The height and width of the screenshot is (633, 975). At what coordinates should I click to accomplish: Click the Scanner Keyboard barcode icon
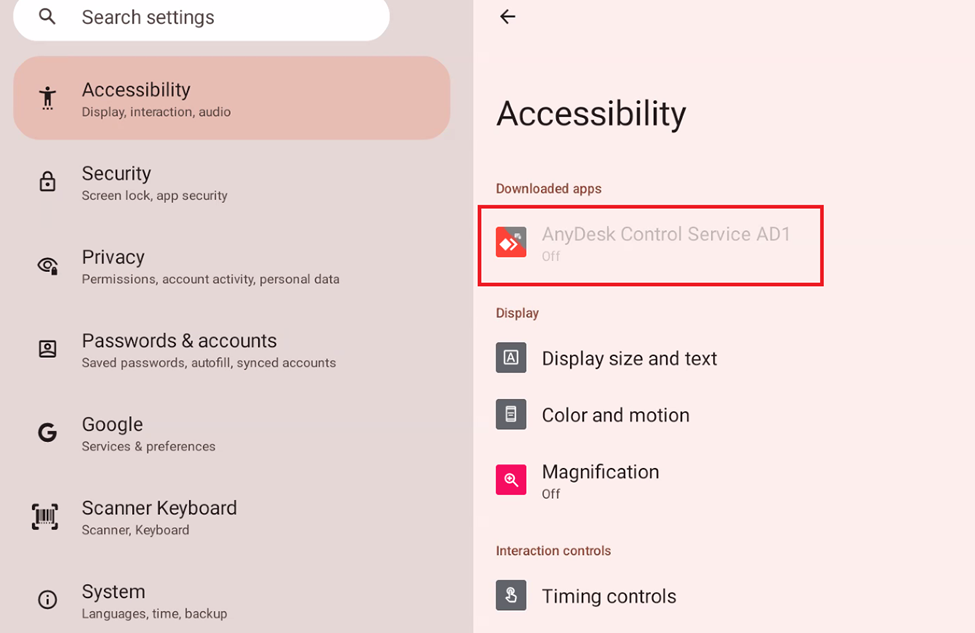(x=45, y=517)
